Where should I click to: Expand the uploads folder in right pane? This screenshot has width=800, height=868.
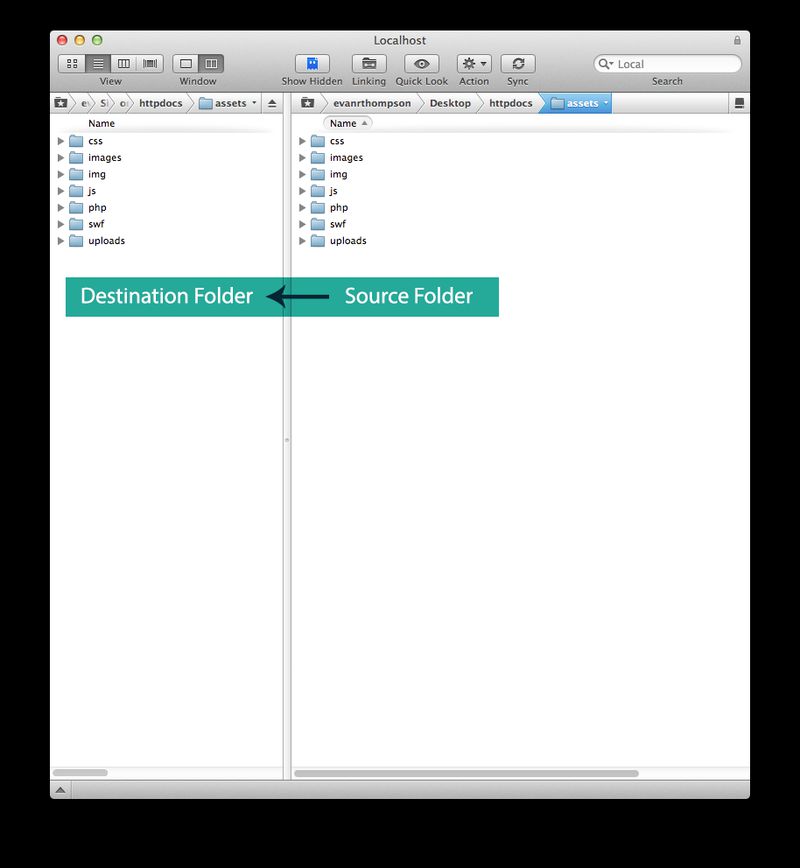303,241
